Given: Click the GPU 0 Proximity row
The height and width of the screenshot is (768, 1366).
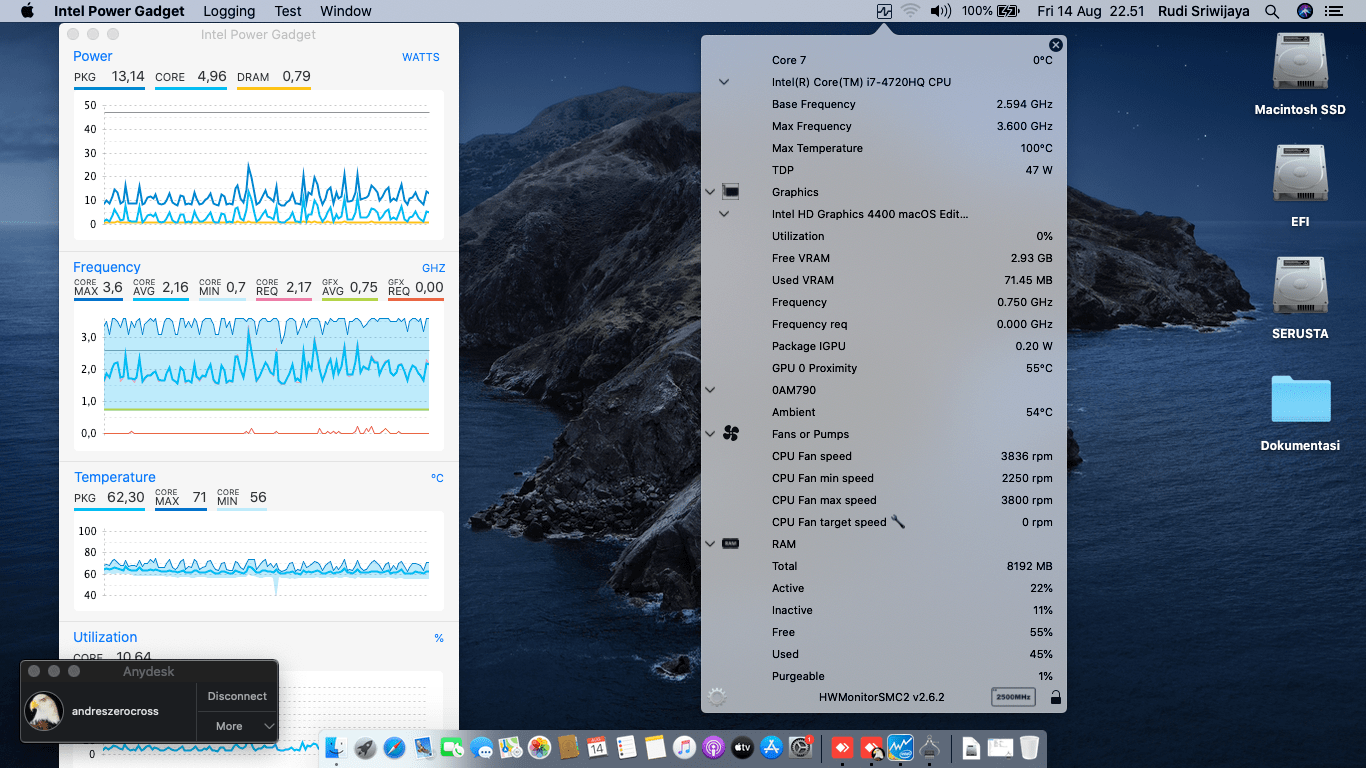Looking at the screenshot, I should click(x=884, y=368).
